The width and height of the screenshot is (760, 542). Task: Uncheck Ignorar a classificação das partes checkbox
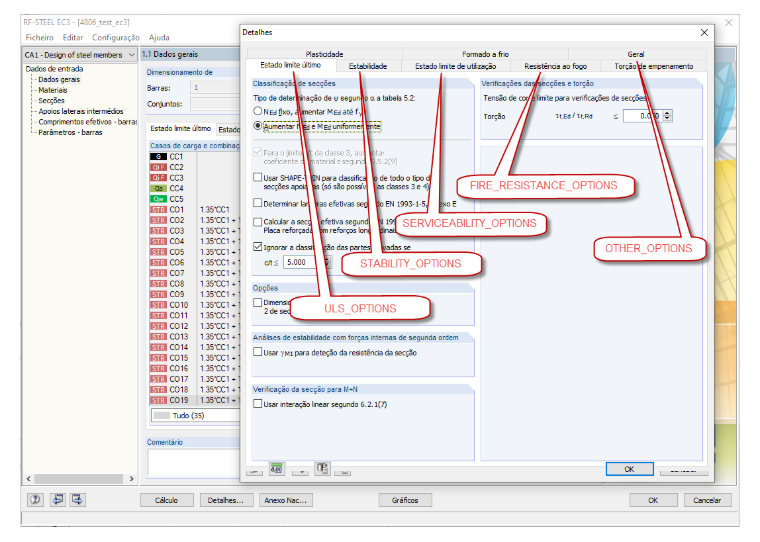pos(258,247)
